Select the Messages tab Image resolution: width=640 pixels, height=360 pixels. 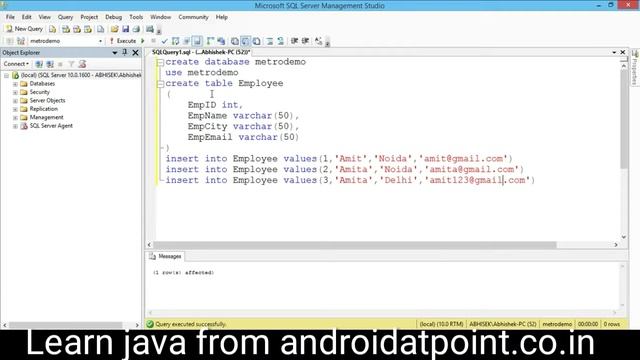[165, 256]
